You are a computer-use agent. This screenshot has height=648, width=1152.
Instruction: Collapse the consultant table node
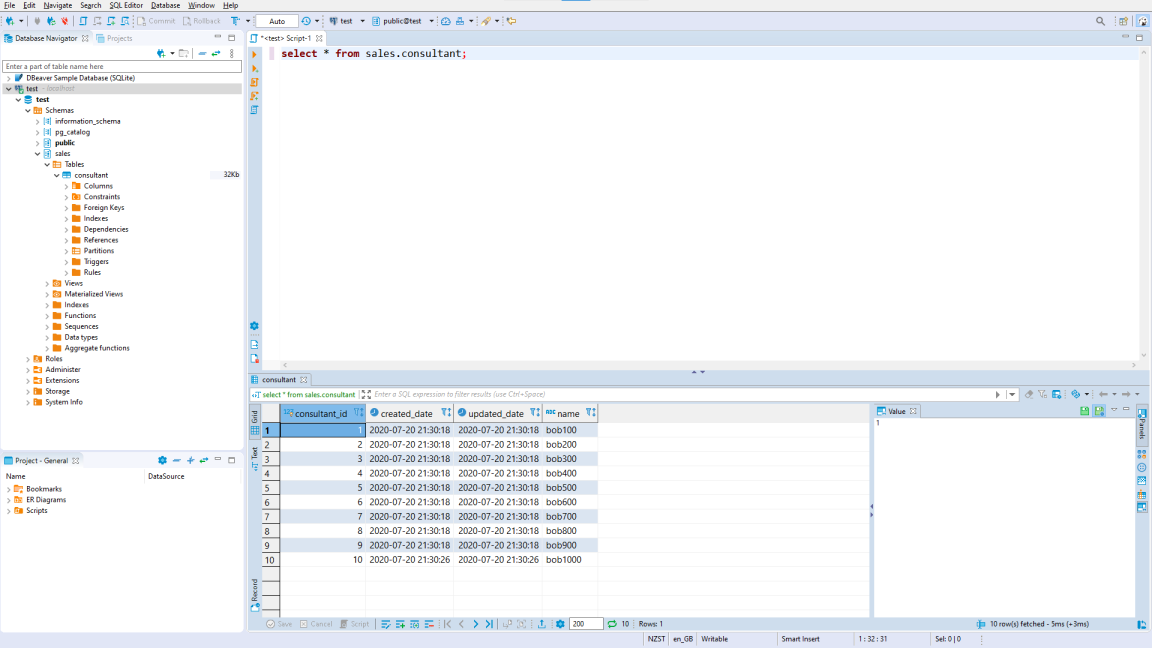point(57,176)
